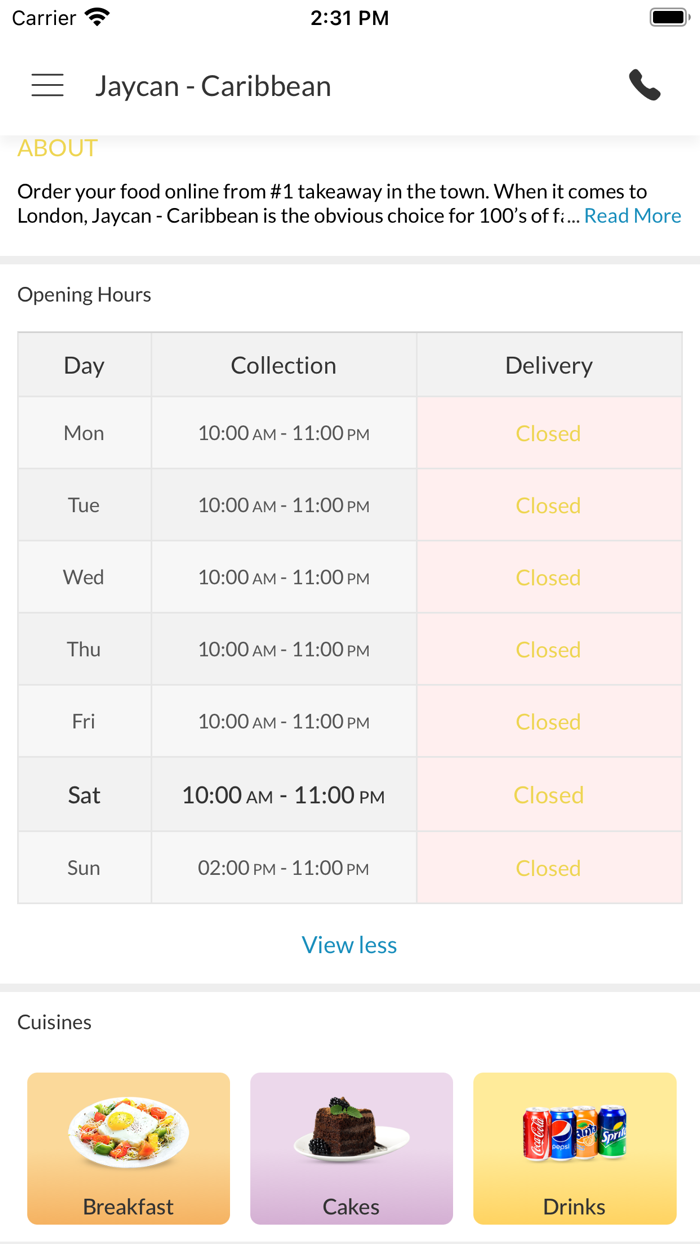The image size is (700, 1244).
Task: Tap the Cuisines section label
Action: (x=54, y=1022)
